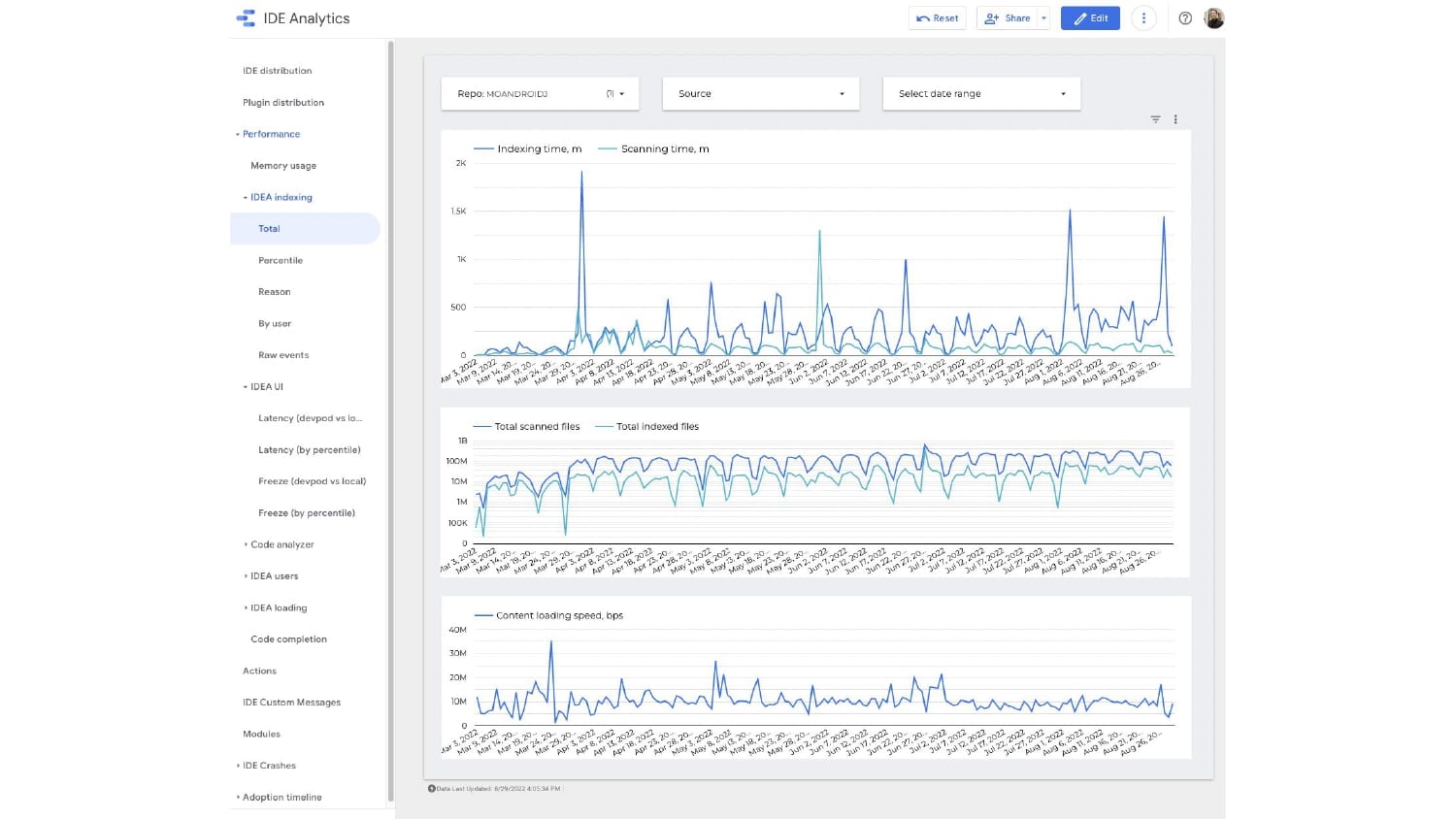The height and width of the screenshot is (819, 1456).
Task: Expand the Code analyzer section
Action: [x=246, y=544]
